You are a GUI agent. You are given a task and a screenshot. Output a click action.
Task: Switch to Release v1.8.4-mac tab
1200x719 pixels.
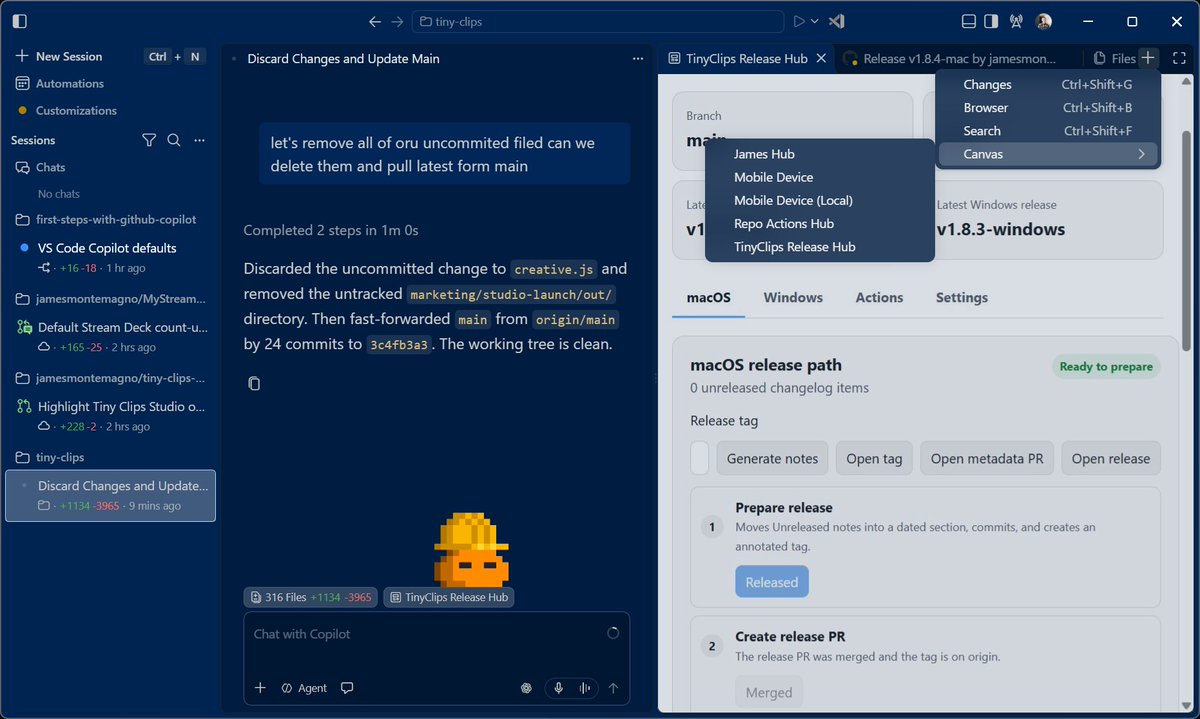(961, 58)
